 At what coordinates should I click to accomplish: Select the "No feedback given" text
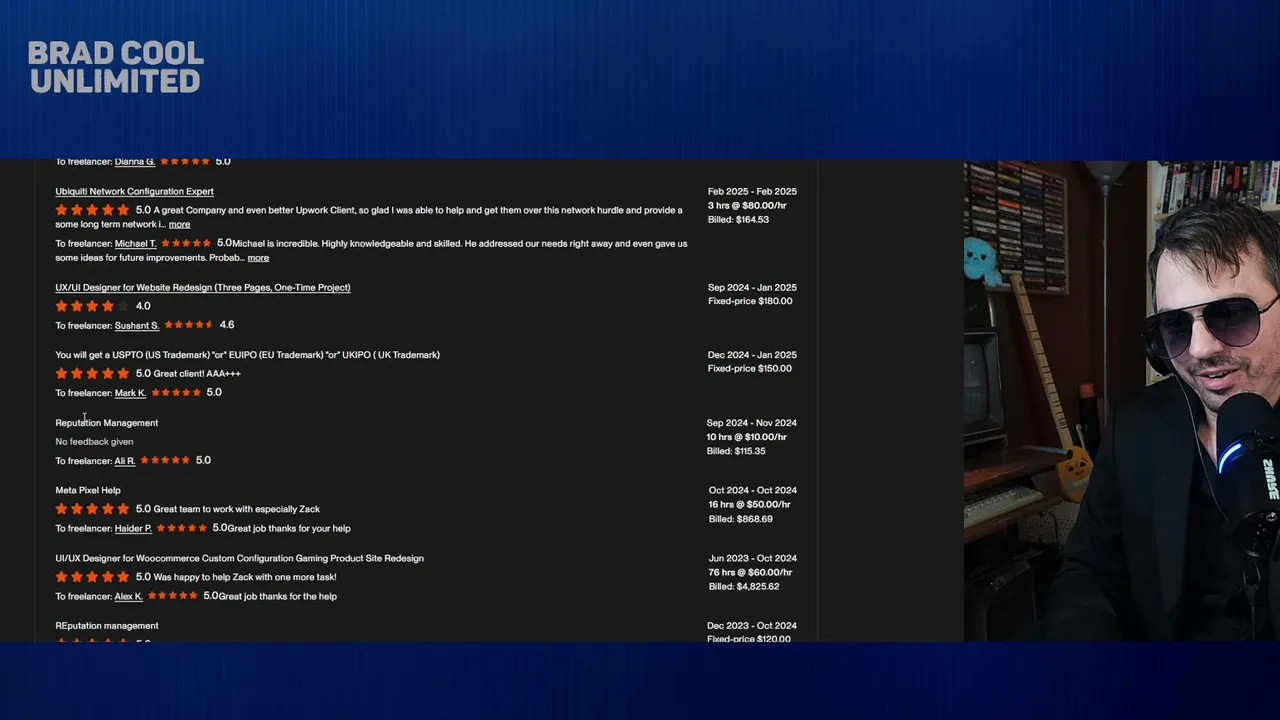pyautogui.click(x=94, y=442)
